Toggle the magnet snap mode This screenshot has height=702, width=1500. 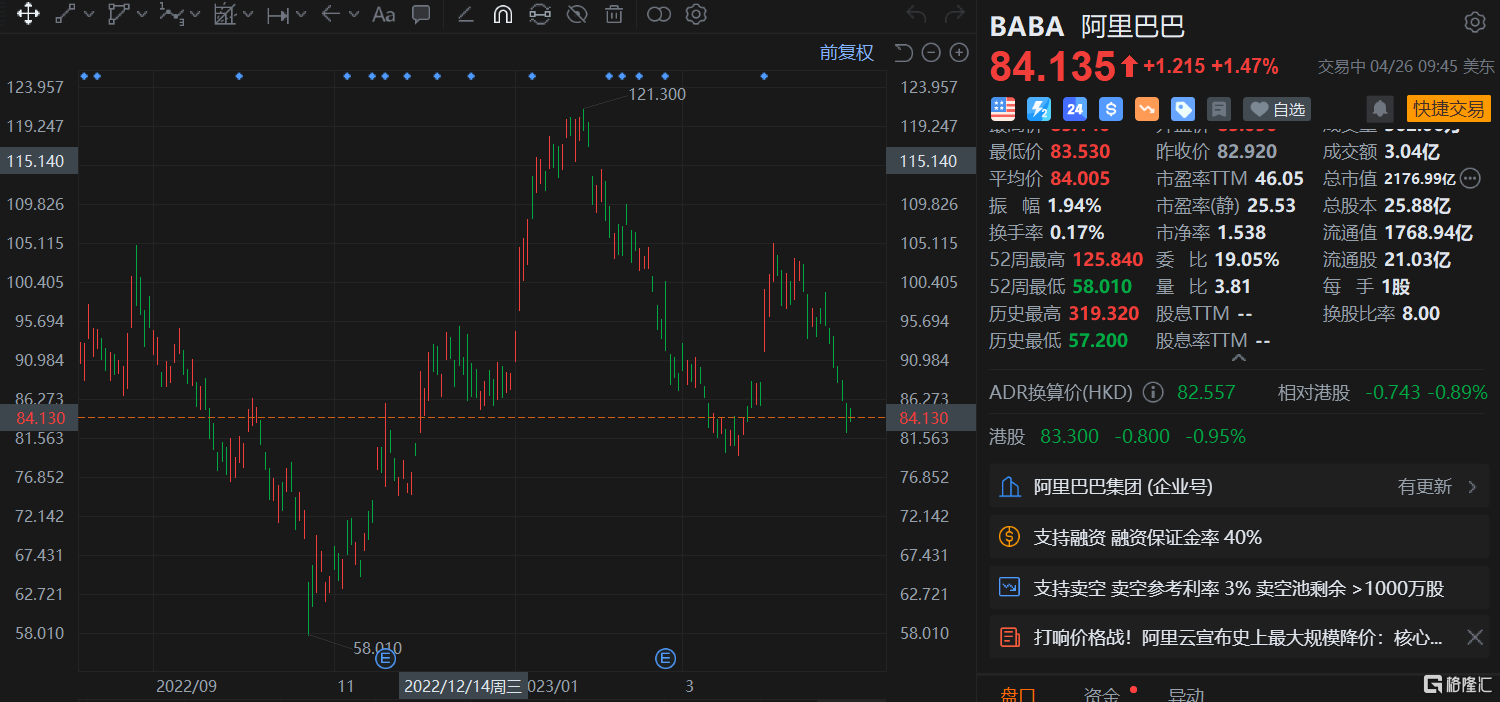pos(503,14)
